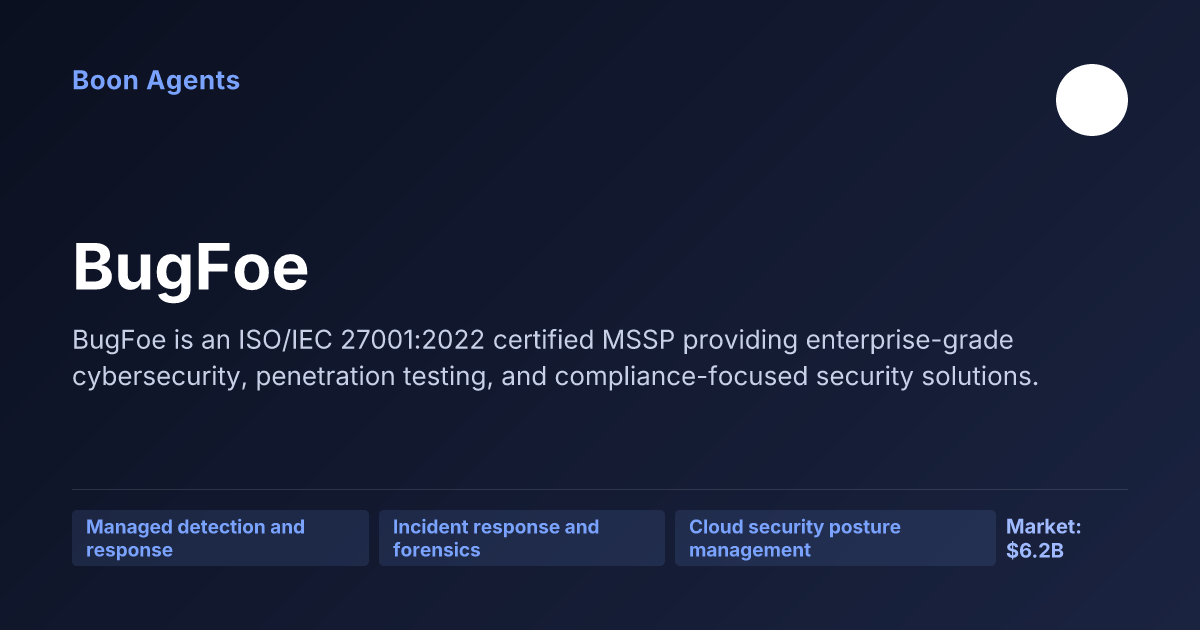Screen dimensions: 1200x630
Task: Select the Cloud security posture management tag
Action: pos(835,538)
